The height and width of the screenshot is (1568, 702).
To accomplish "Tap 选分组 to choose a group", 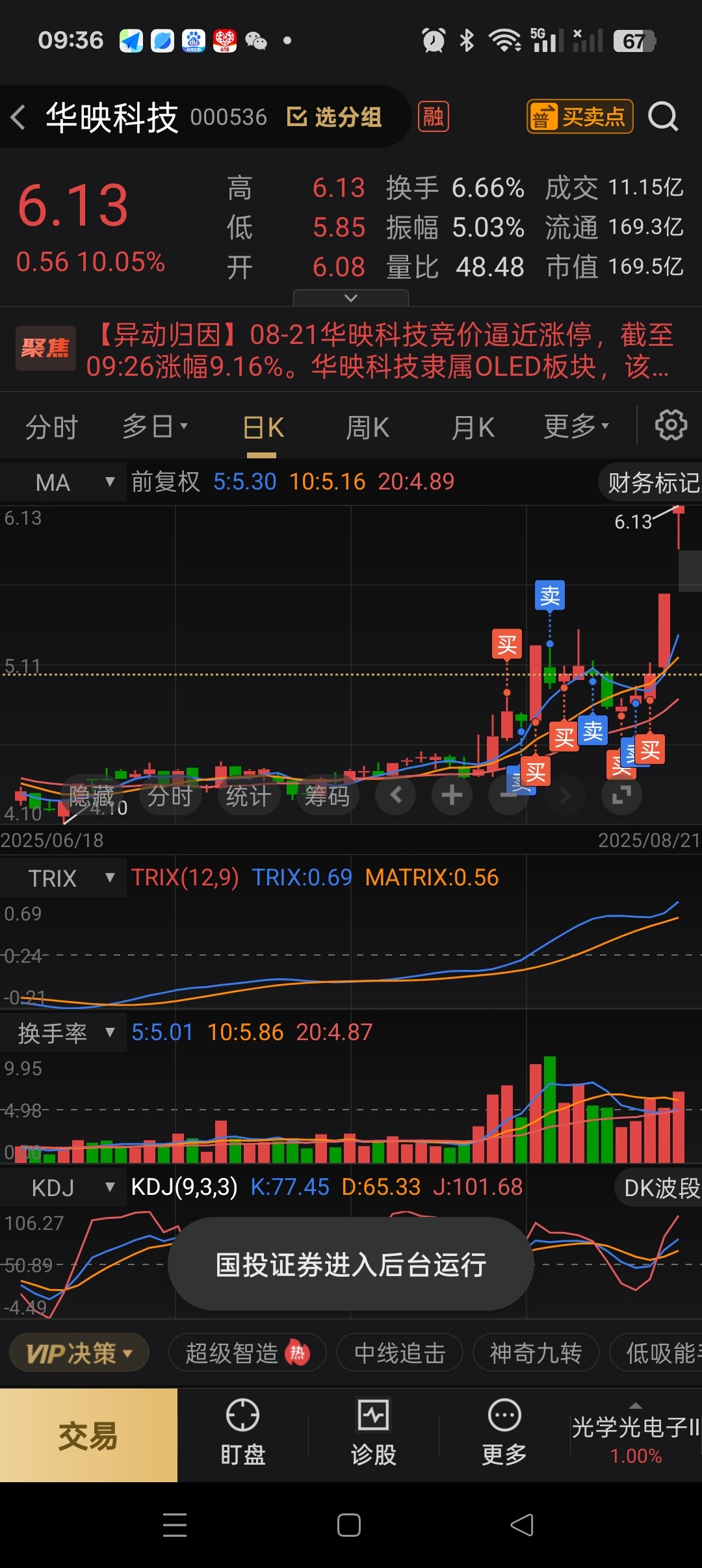I will [x=335, y=118].
